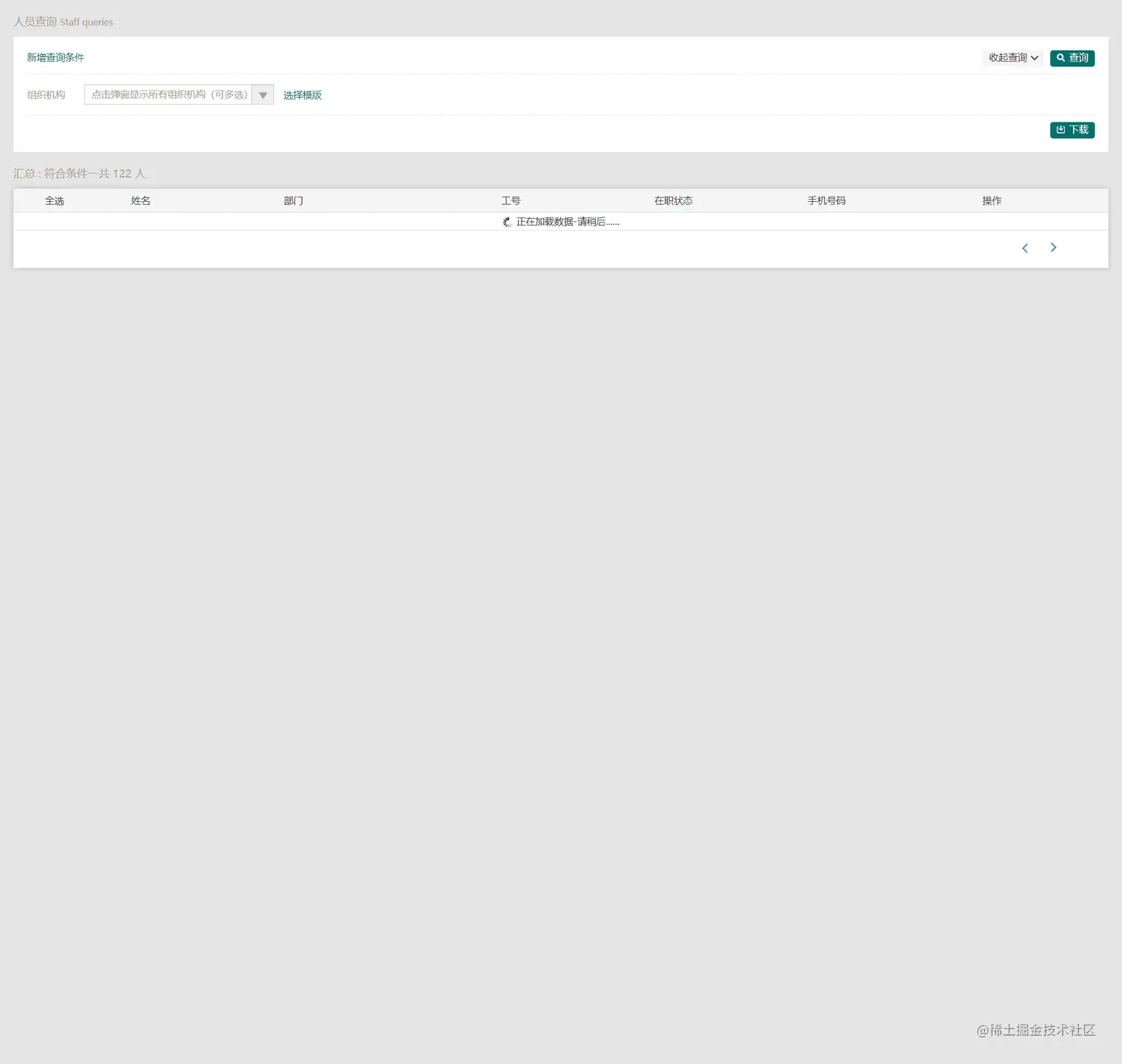The height and width of the screenshot is (1064, 1122).
Task: Click the 正在加载数据 loading message
Action: [x=561, y=222]
